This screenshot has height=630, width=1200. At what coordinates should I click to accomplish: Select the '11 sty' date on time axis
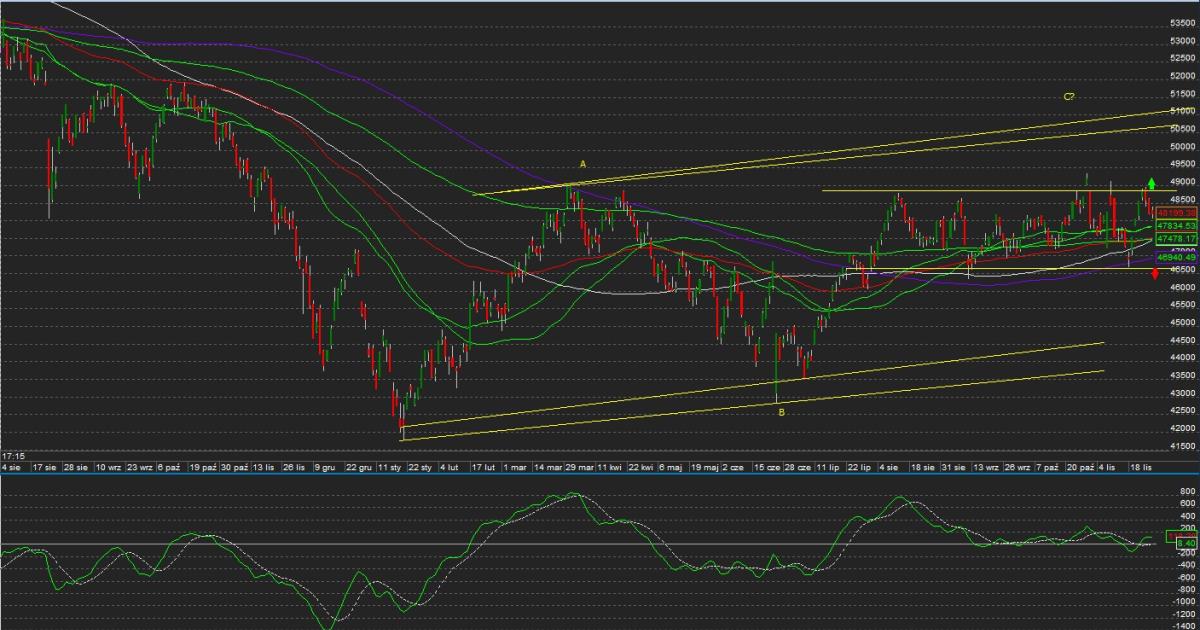click(x=388, y=467)
